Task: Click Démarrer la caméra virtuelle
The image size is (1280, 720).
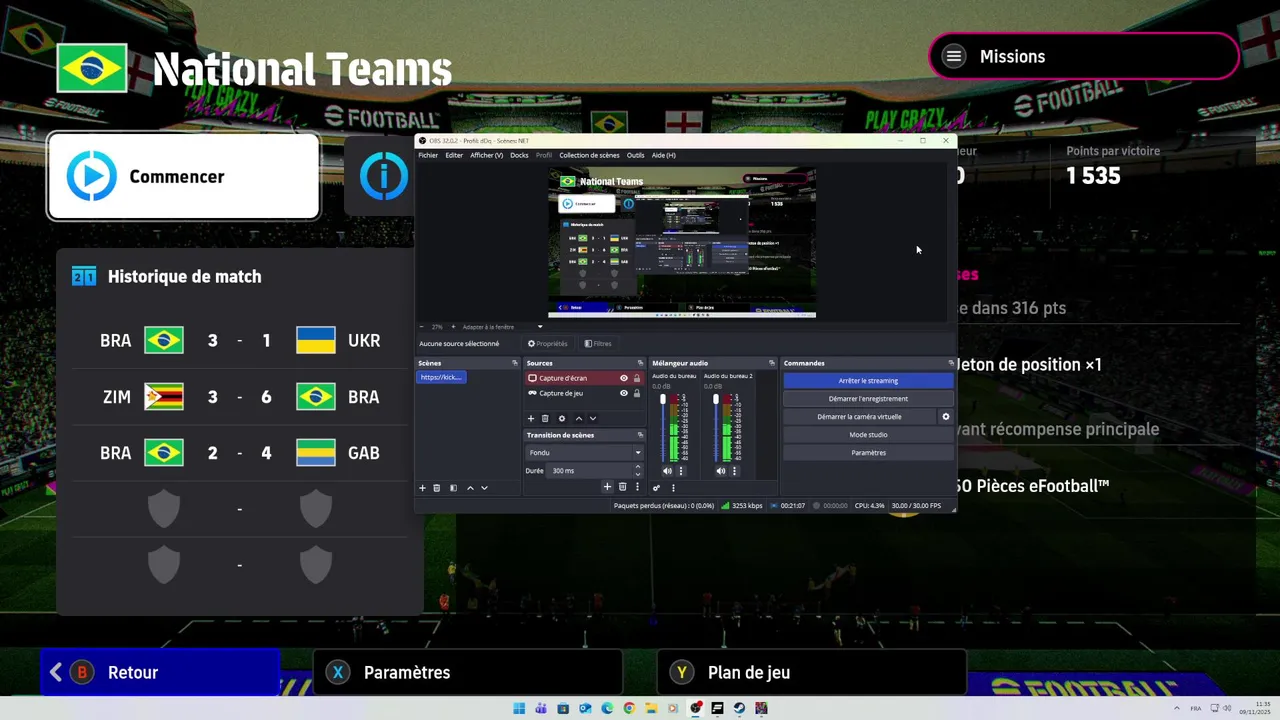Action: pos(859,417)
